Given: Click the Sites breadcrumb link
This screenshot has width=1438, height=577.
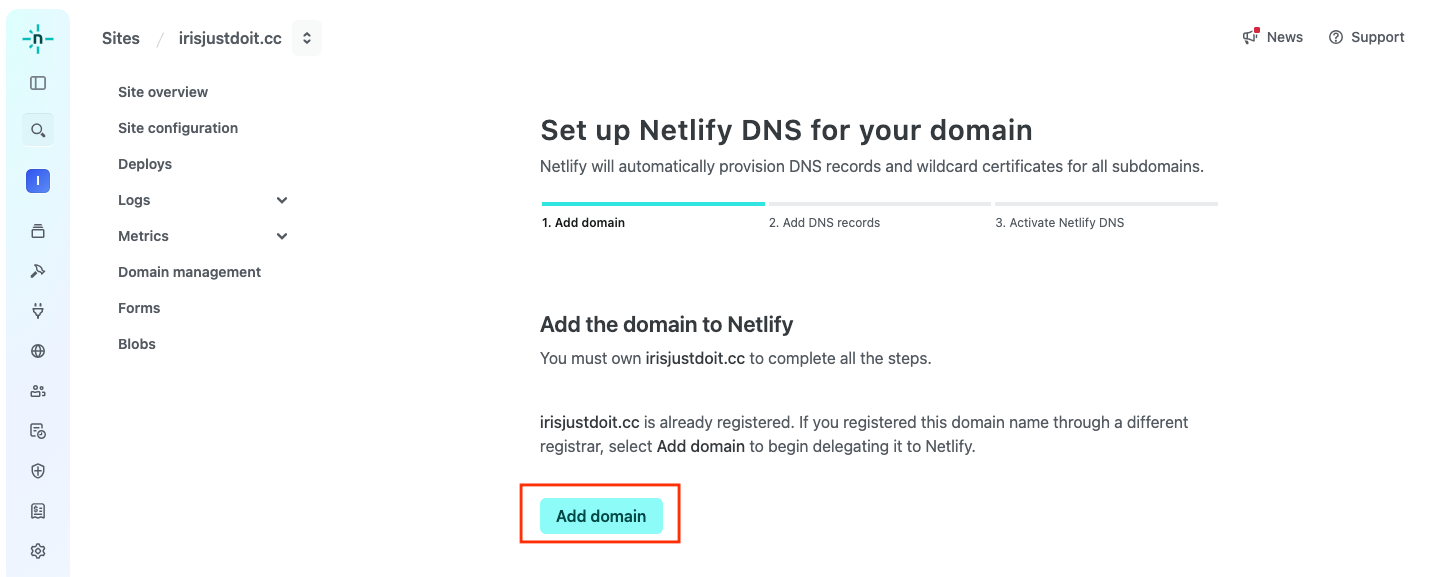Looking at the screenshot, I should pyautogui.click(x=121, y=39).
